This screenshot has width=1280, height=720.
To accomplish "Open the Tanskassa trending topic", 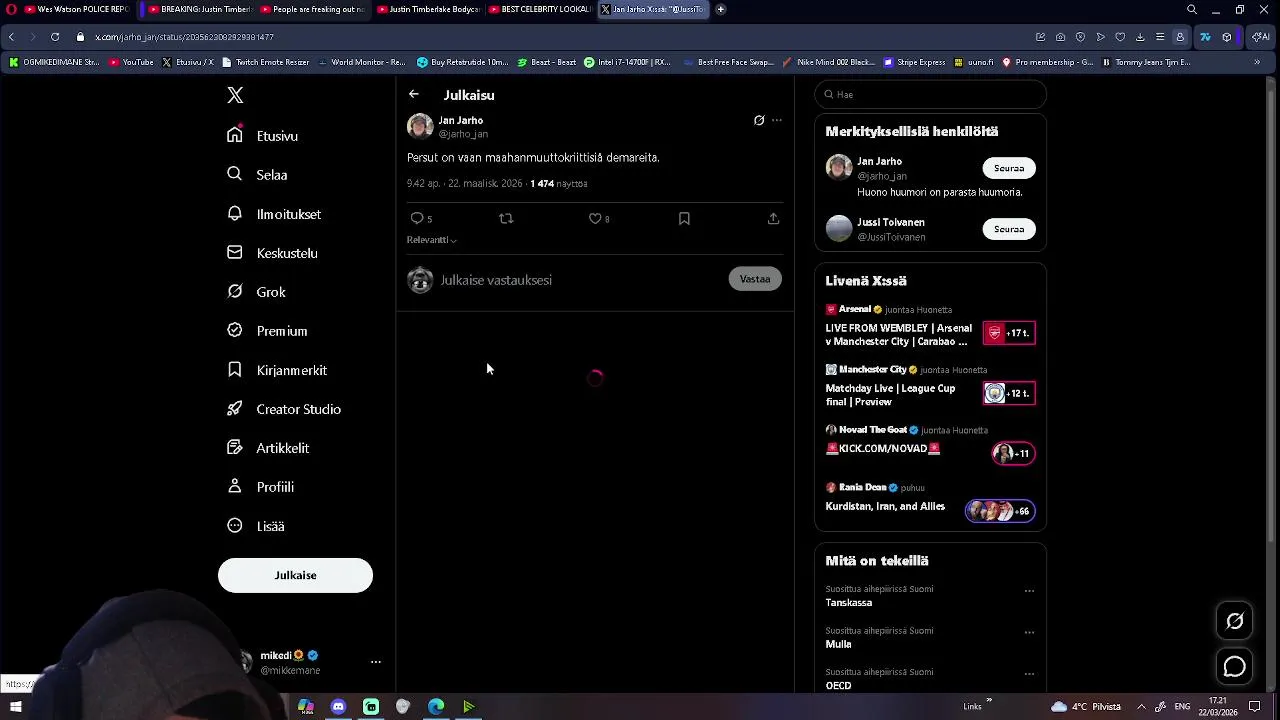I will (849, 603).
